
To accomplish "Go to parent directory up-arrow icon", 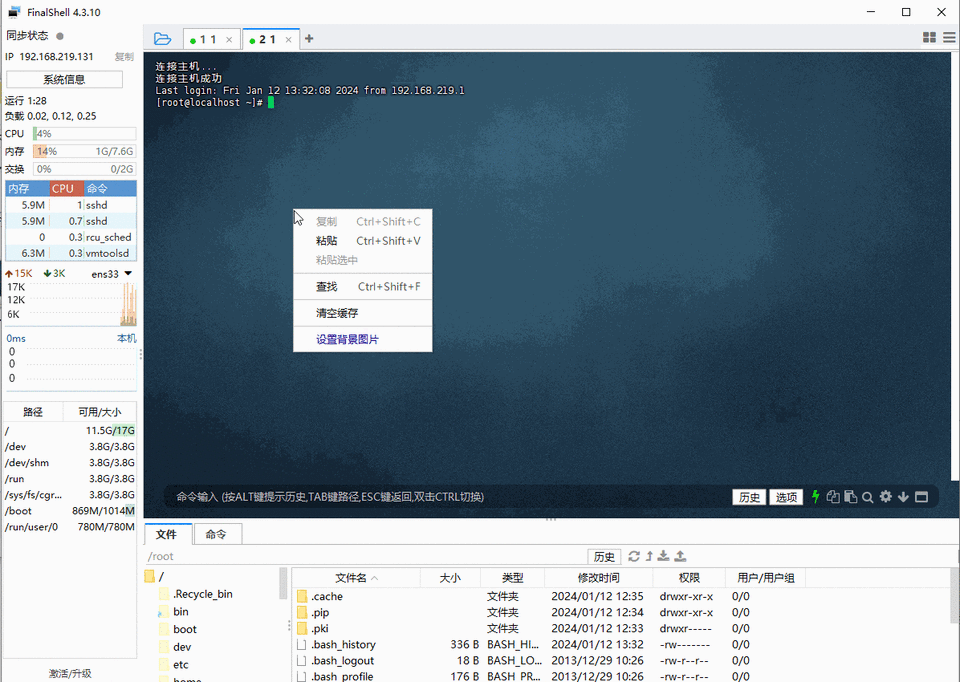I will 649,556.
